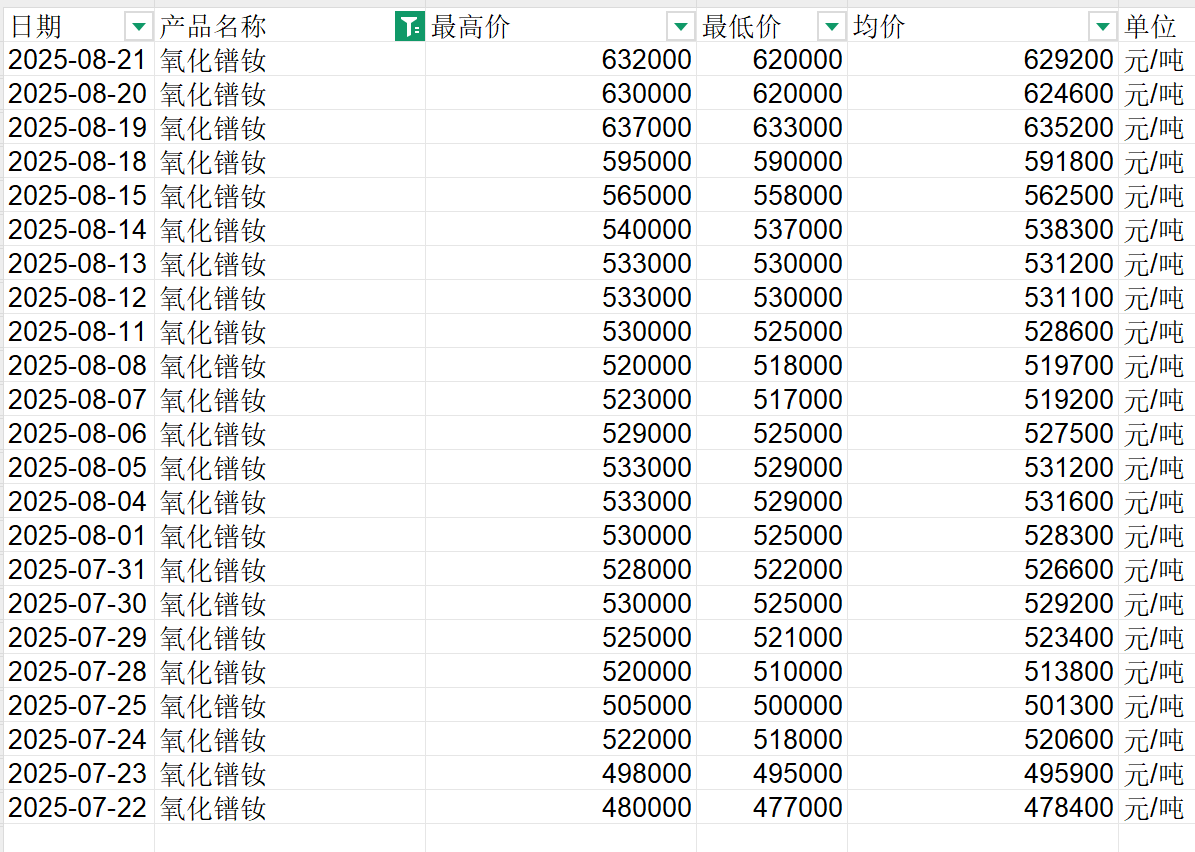This screenshot has width=1195, height=852.
Task: Select date cell 2025-07-24
Action: point(78,739)
